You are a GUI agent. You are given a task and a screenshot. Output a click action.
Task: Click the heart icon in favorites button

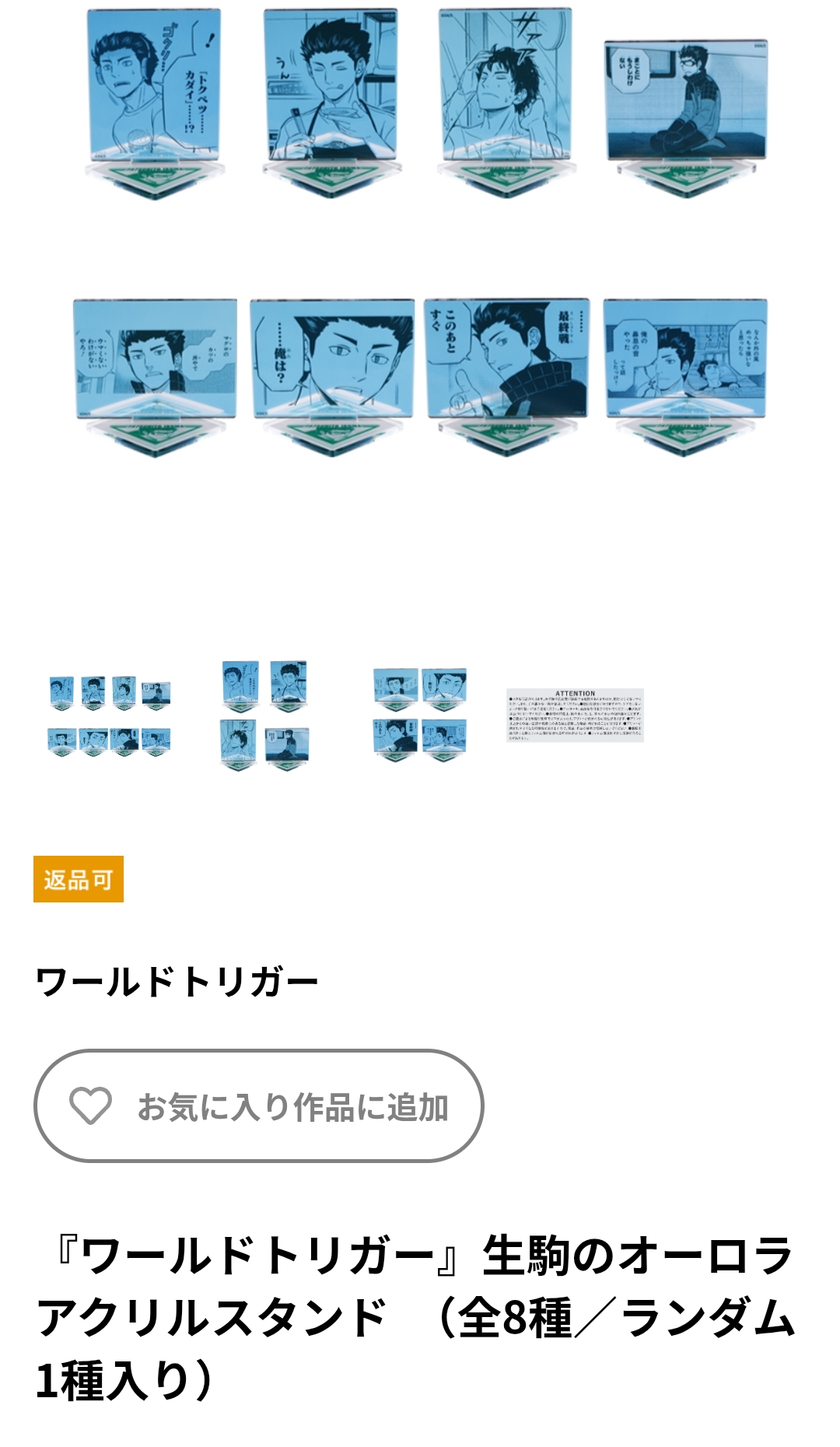coord(91,1105)
